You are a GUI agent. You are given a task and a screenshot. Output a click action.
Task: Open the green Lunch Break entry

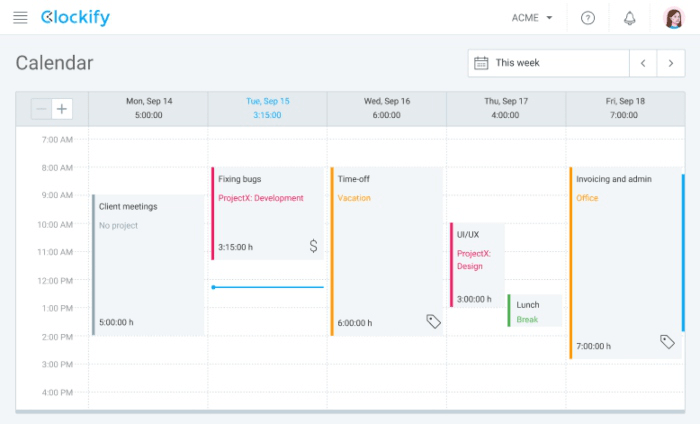point(534,311)
